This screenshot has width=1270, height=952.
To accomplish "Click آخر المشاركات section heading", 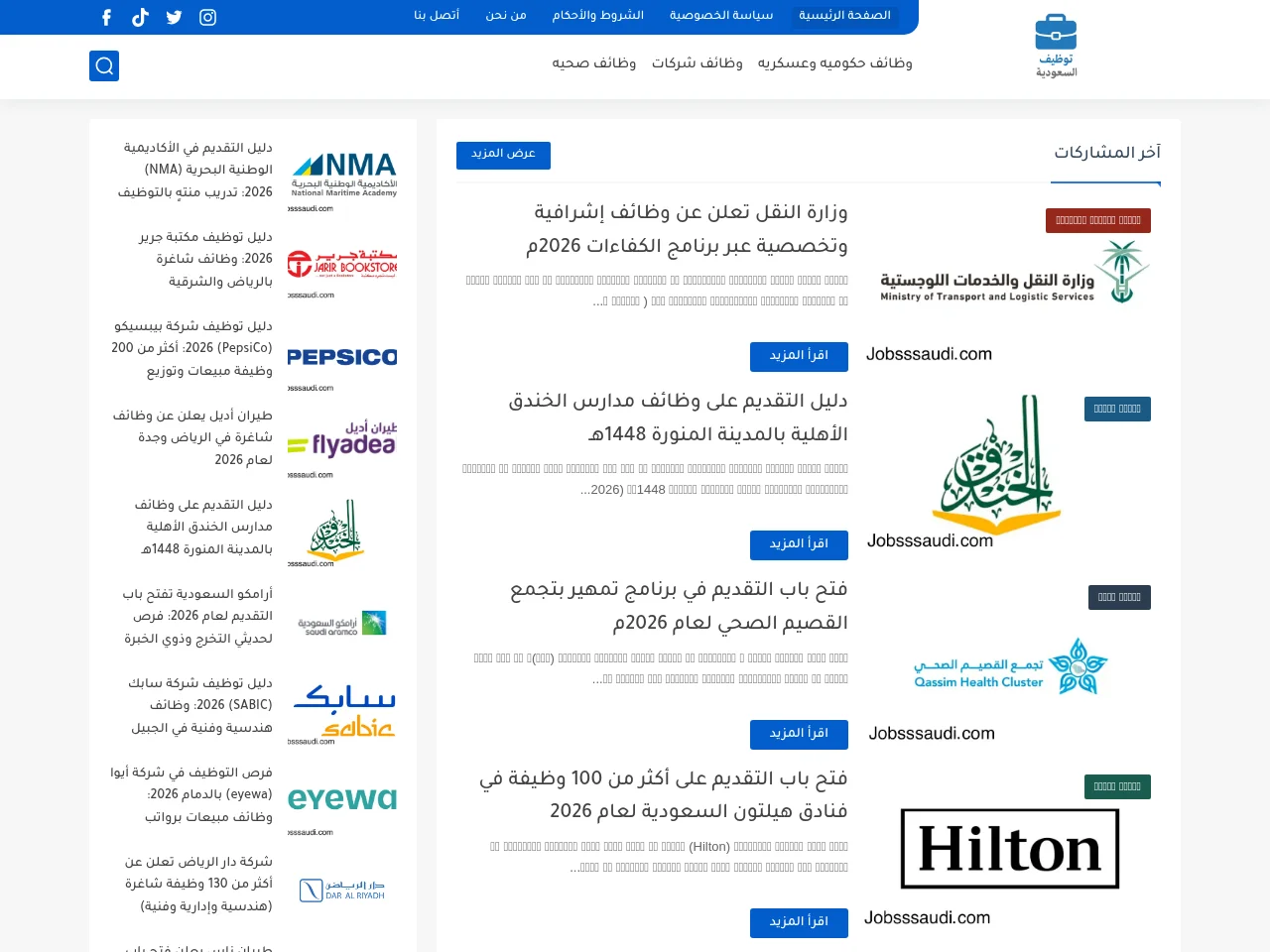I will [x=1107, y=153].
